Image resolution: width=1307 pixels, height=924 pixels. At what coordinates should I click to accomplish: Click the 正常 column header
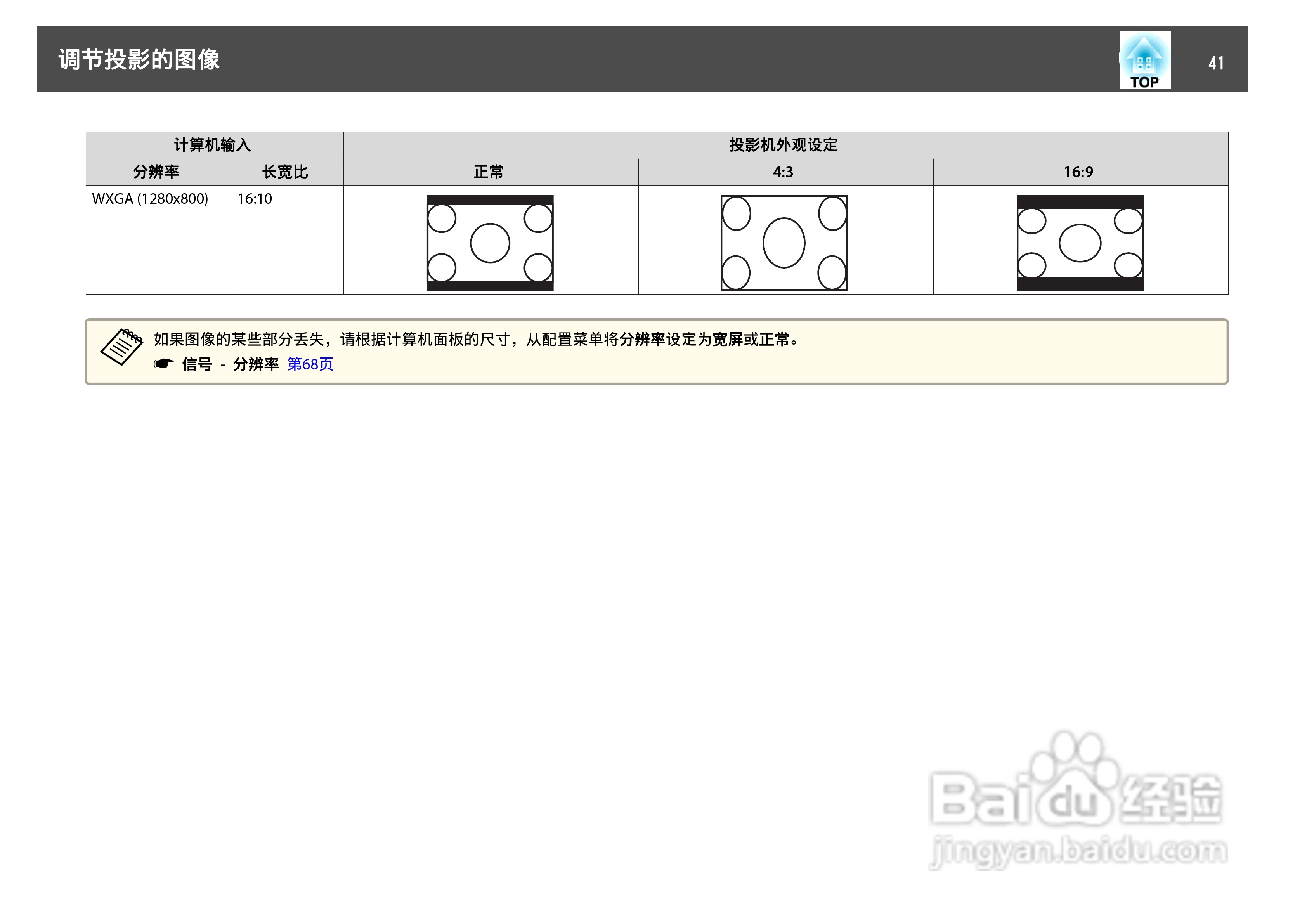(489, 172)
